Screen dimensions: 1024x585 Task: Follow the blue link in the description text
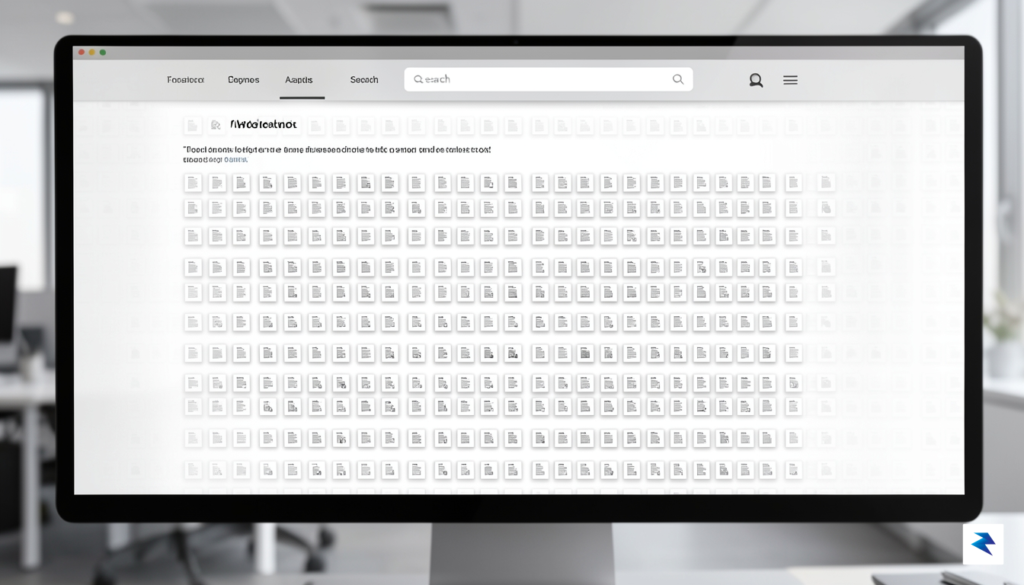(236, 159)
